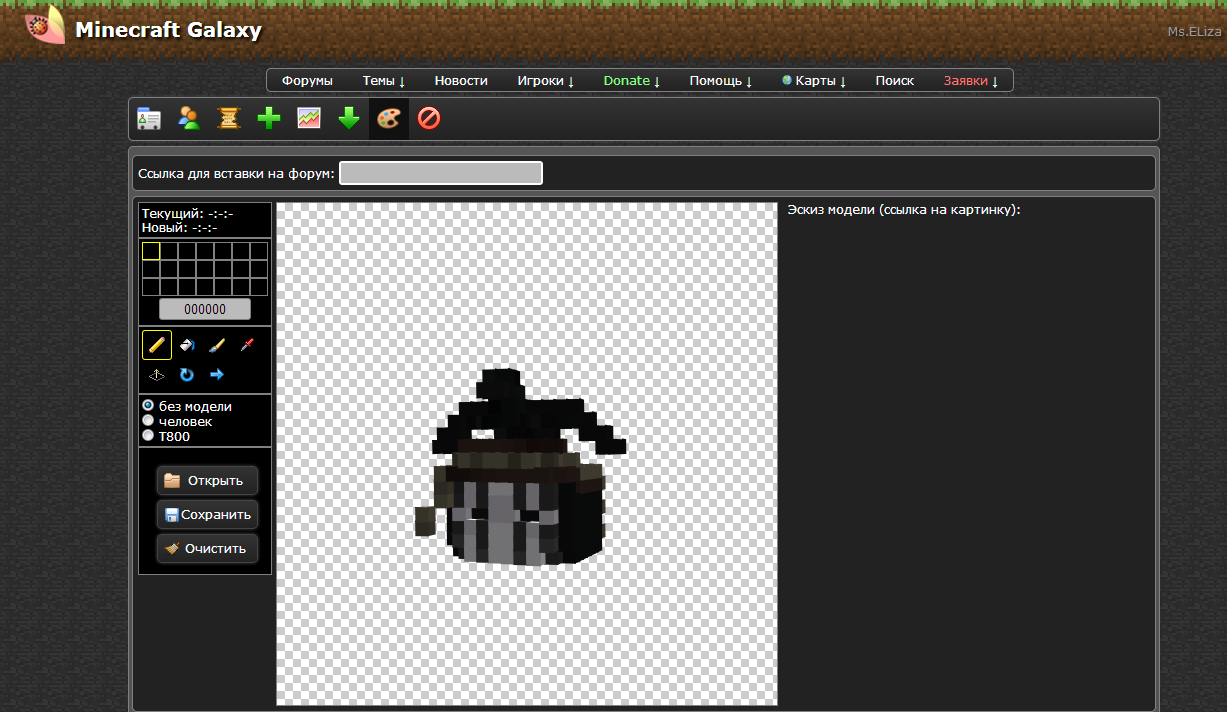1227x712 pixels.
Task: Click the 'Minecraft Galaxy' site title
Action: (168, 30)
